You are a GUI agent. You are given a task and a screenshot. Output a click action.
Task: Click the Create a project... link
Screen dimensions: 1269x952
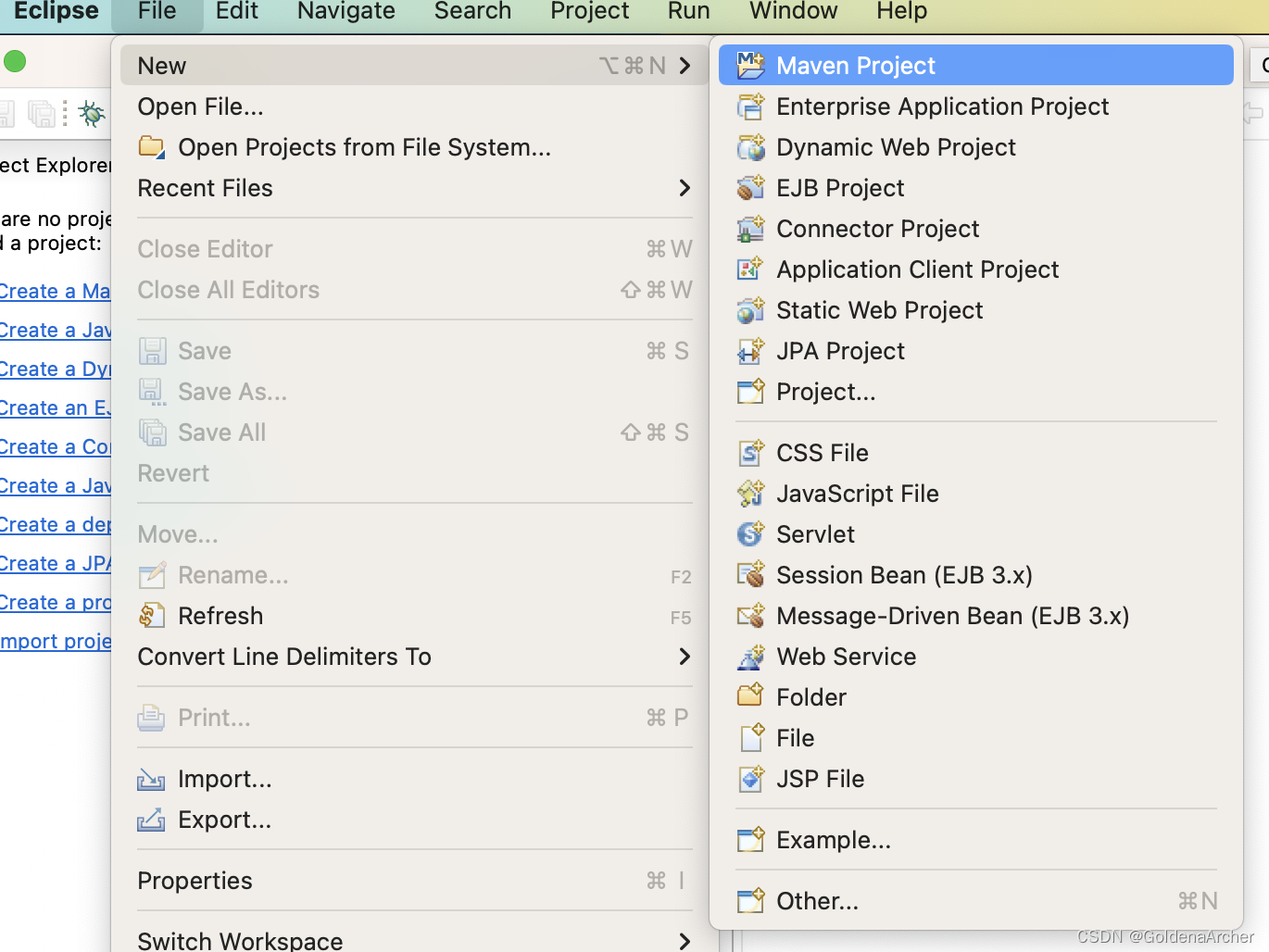click(x=55, y=603)
